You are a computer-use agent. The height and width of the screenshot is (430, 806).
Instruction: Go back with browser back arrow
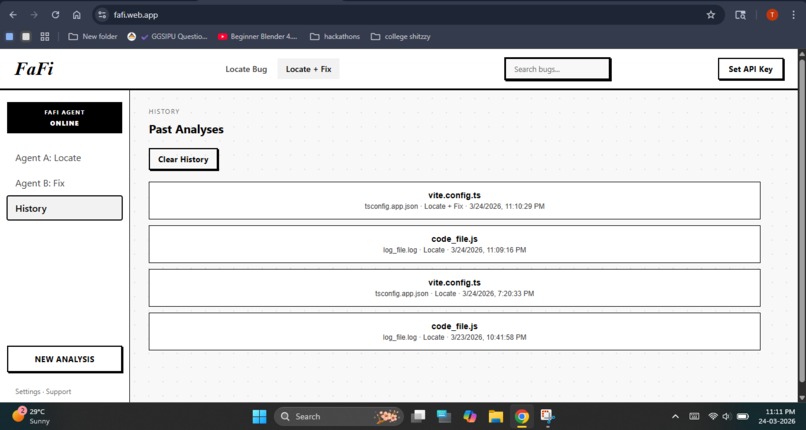point(13,15)
